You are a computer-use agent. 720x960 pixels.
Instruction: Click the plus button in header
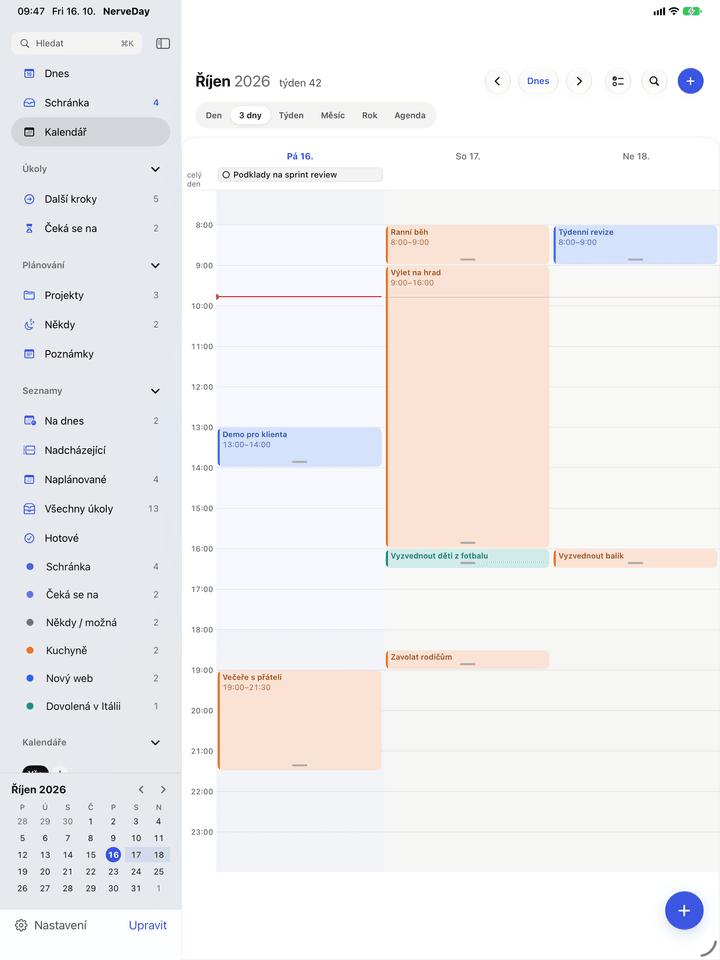690,81
